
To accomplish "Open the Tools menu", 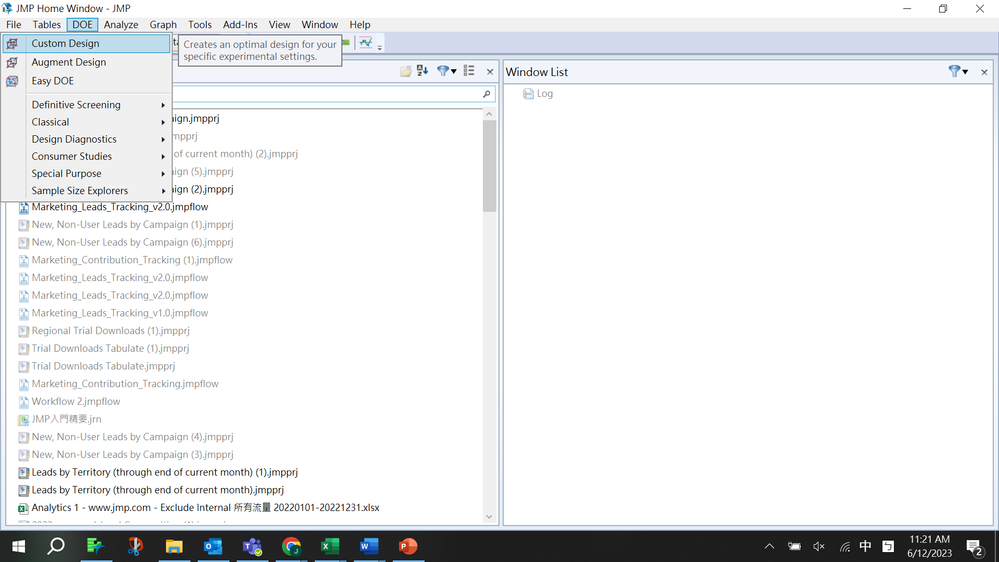I will pos(199,25).
